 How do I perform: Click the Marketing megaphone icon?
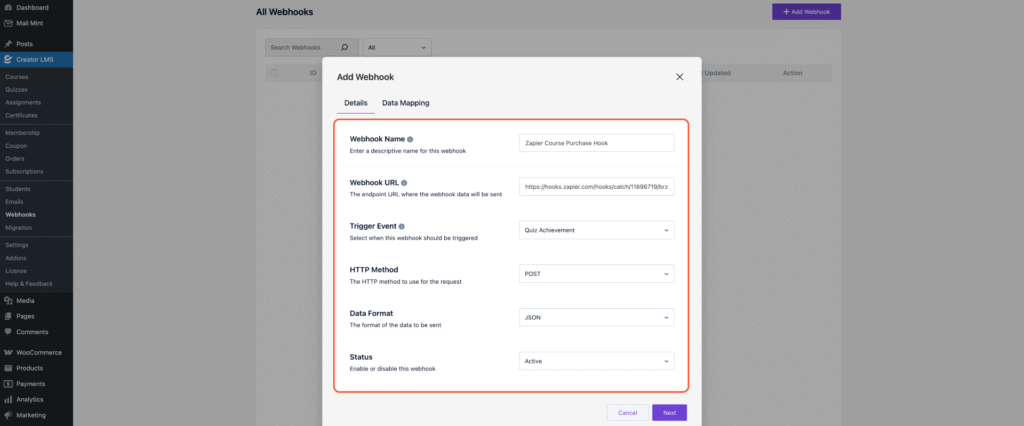[x=8, y=415]
